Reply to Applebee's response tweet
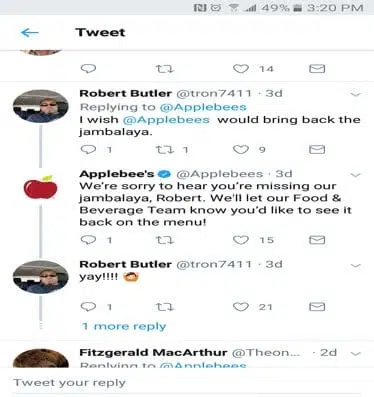Screen dimensions: 374x397 click(89, 240)
